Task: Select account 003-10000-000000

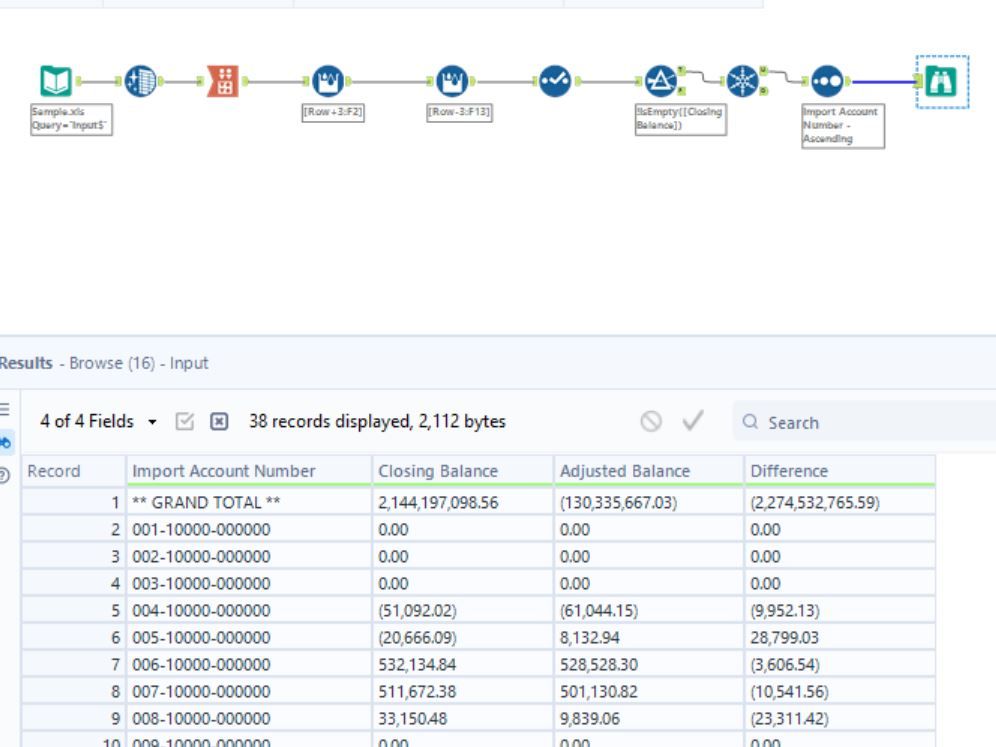Action: [249, 583]
